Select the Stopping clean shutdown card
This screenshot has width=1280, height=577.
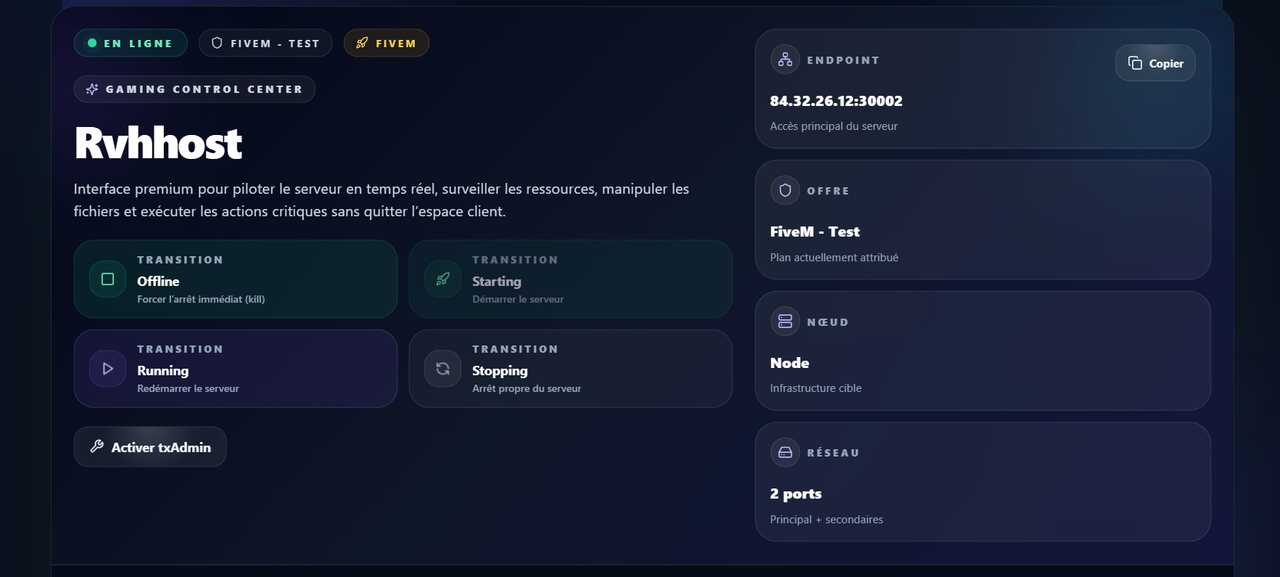pos(570,368)
